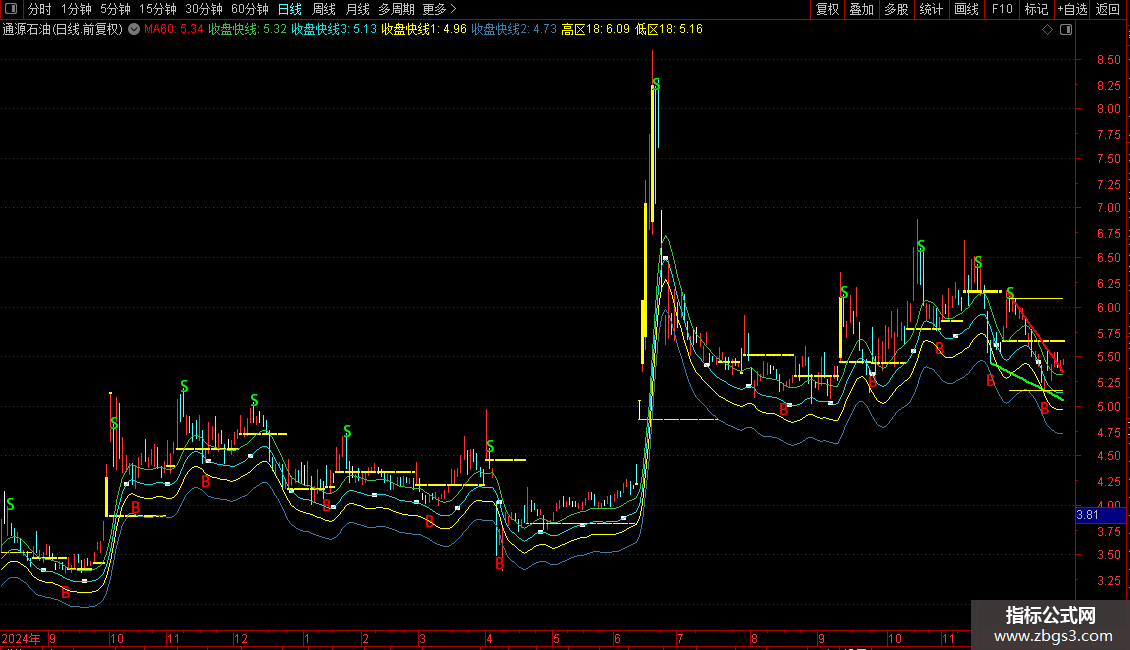Expand the indicator dropdown next to 通源石油 title
This screenshot has width=1130, height=650.
134,29
